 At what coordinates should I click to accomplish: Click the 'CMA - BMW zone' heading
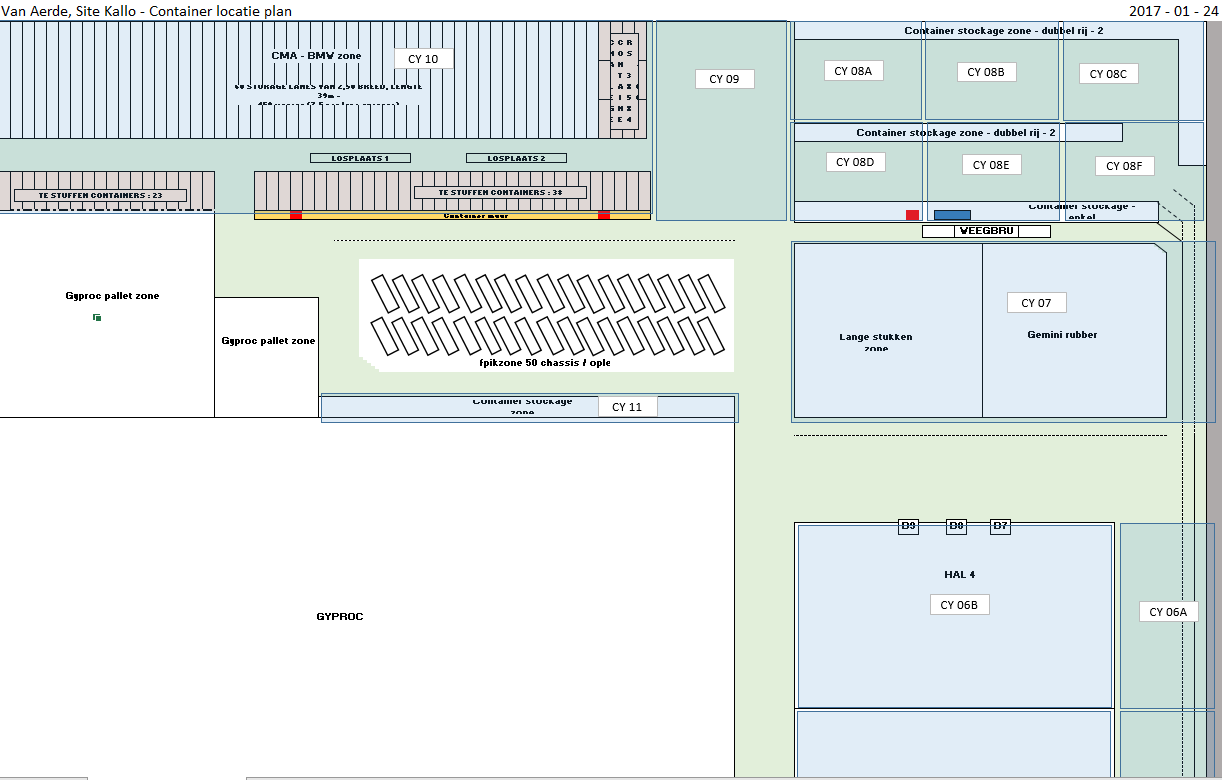coord(316,55)
